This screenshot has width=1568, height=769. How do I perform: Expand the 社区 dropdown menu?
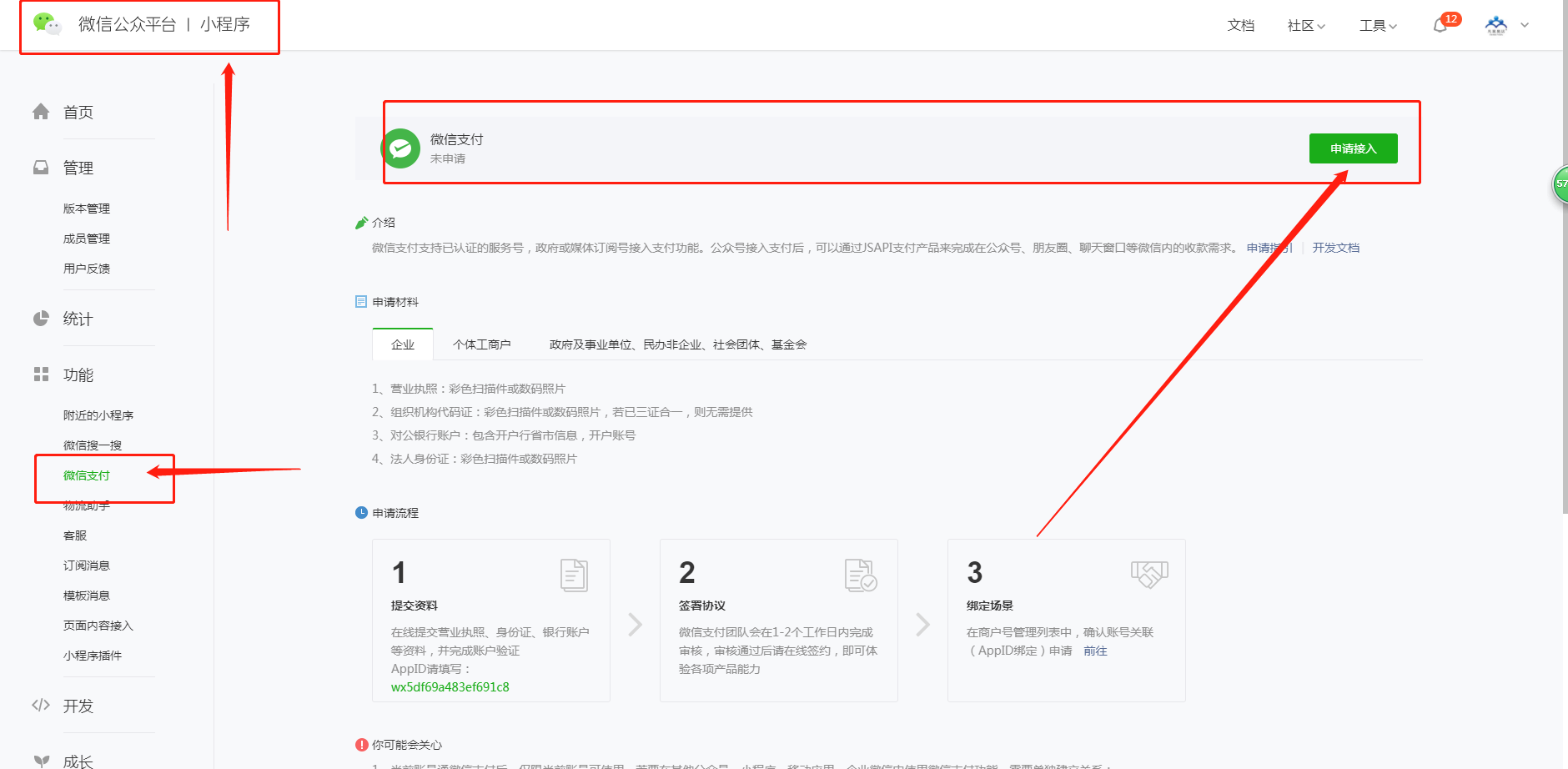[x=1306, y=26]
